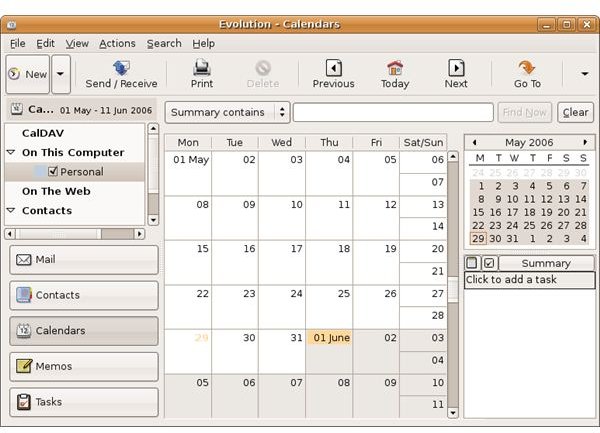Select day 31 in mini calendar
The image size is (600, 433).
tap(512, 238)
